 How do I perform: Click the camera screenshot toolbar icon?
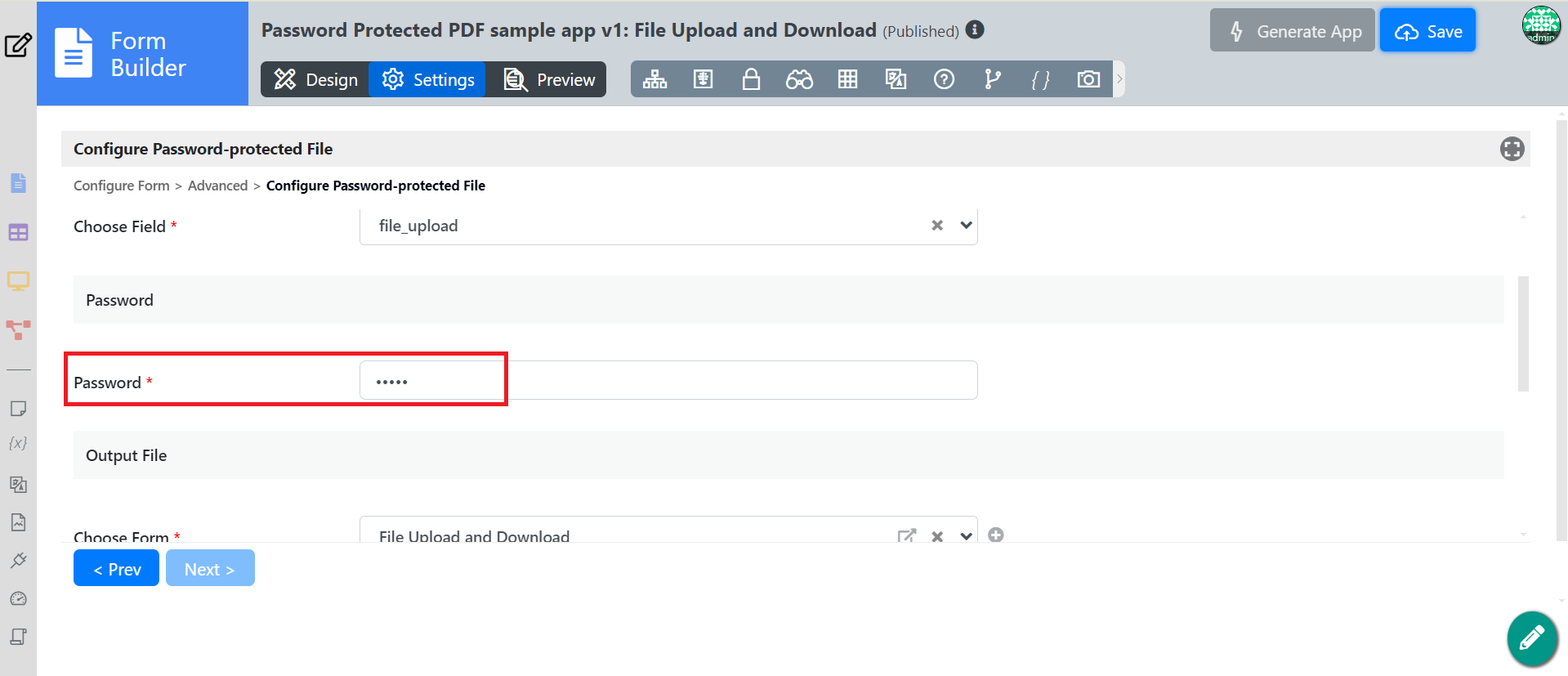(1088, 79)
